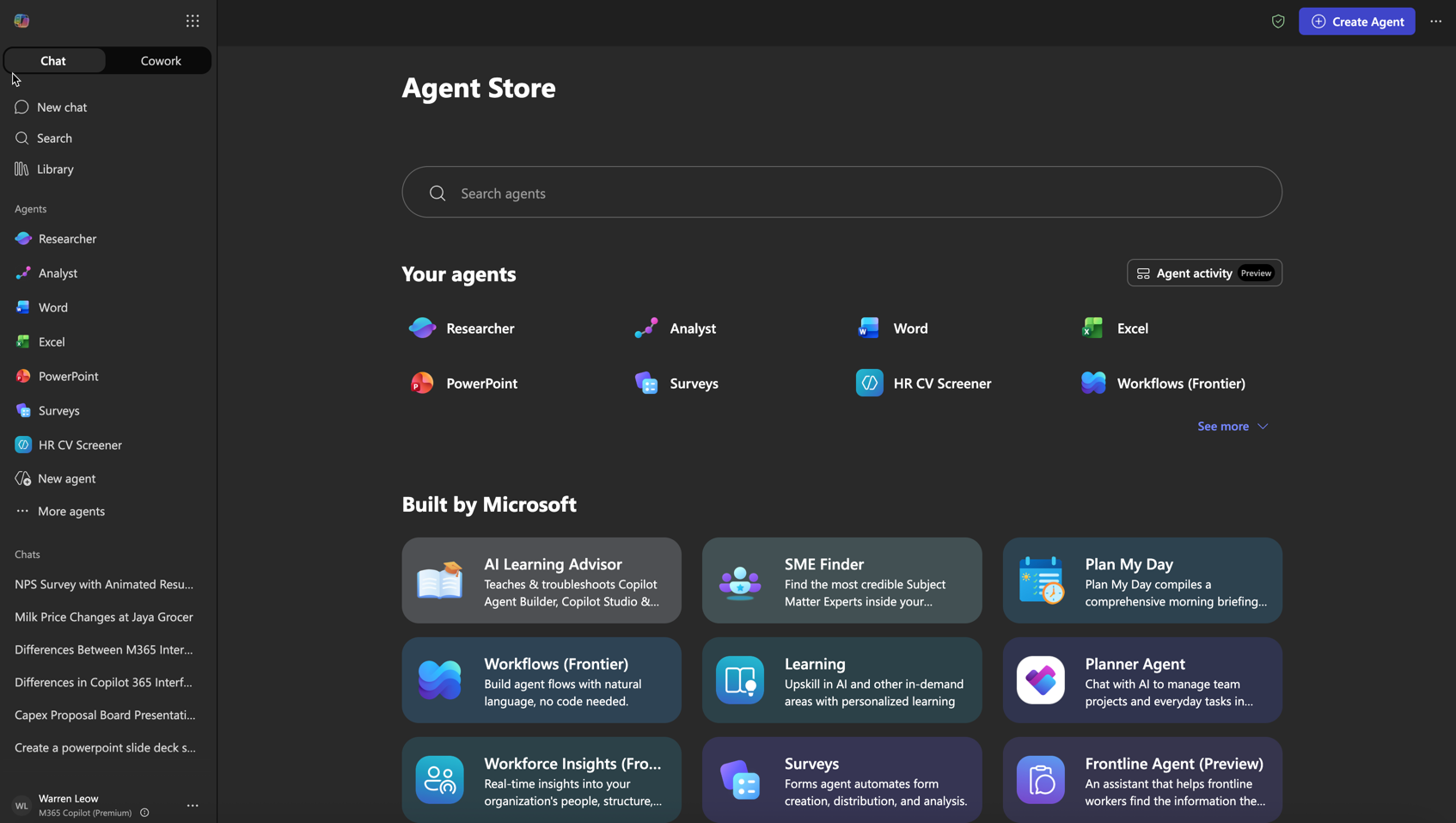The width and height of the screenshot is (1456, 823).
Task: Click the Excel icon in sidebar
Action: [23, 341]
